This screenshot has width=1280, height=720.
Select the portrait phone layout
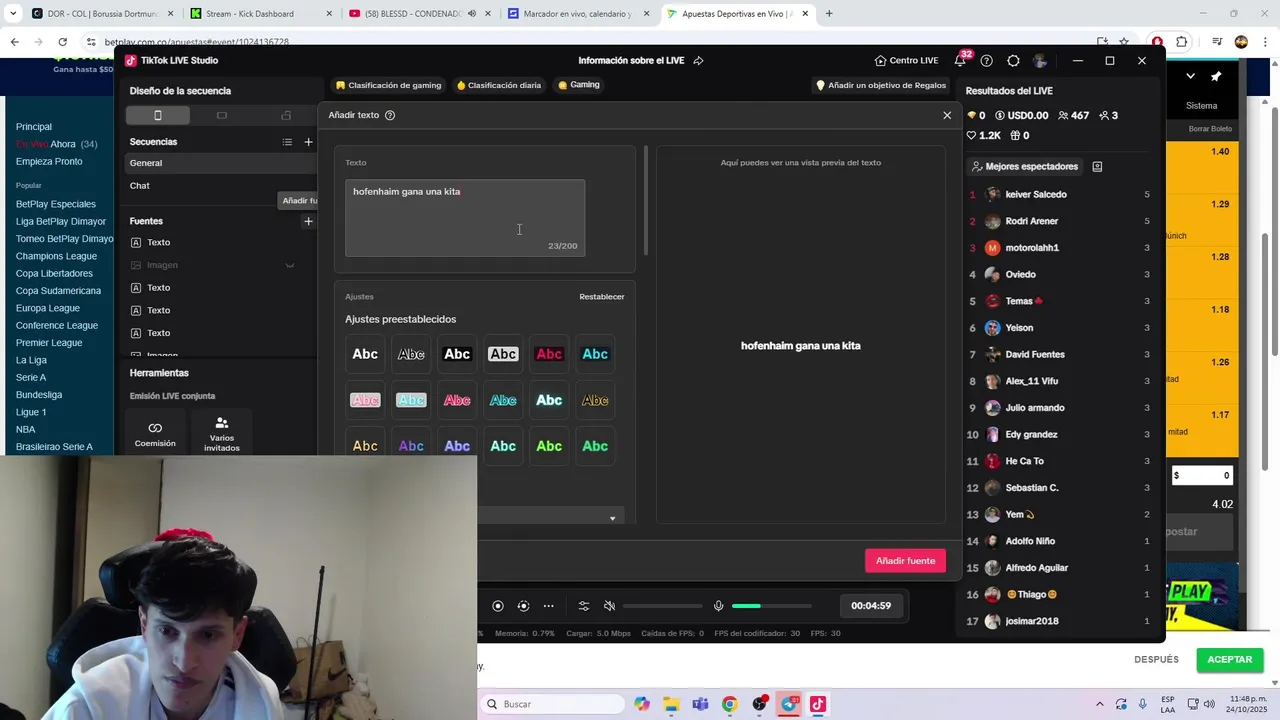158,115
